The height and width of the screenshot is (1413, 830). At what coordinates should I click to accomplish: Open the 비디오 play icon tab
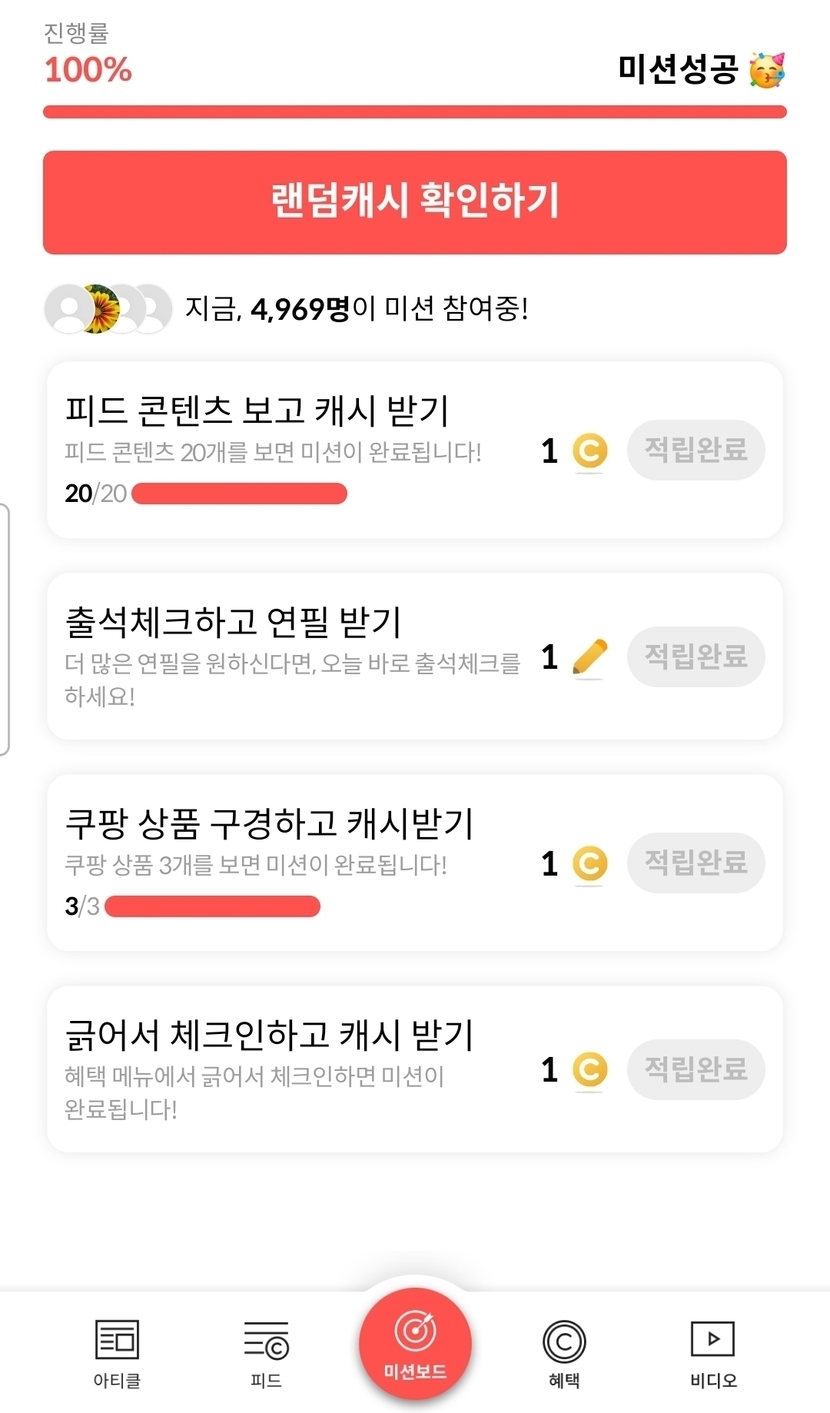[x=713, y=1340]
